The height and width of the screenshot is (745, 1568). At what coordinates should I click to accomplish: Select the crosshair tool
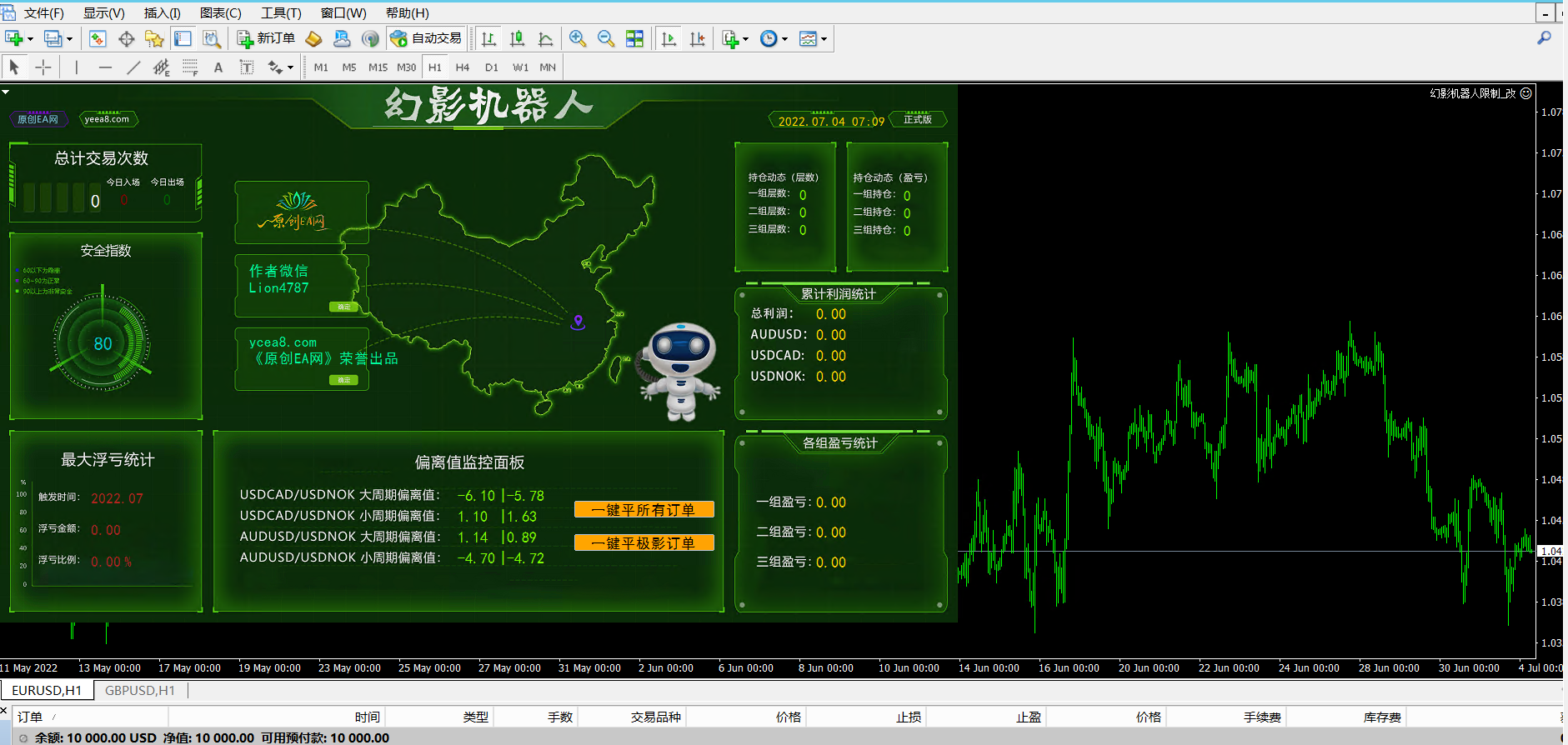click(x=43, y=67)
